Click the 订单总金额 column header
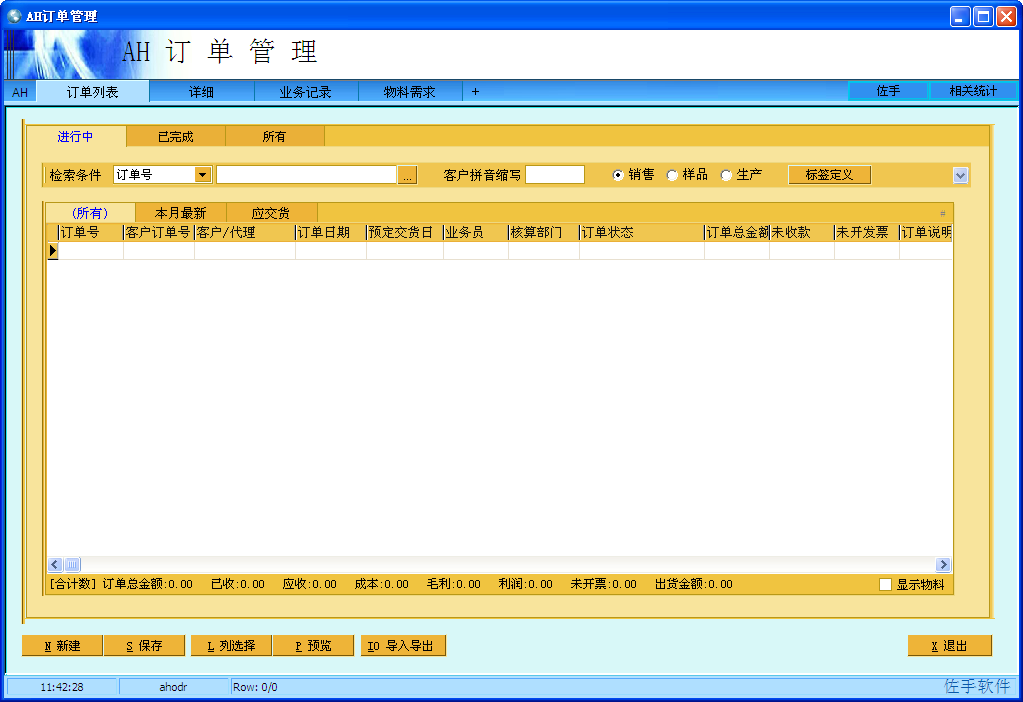The height and width of the screenshot is (702, 1023). [x=737, y=232]
